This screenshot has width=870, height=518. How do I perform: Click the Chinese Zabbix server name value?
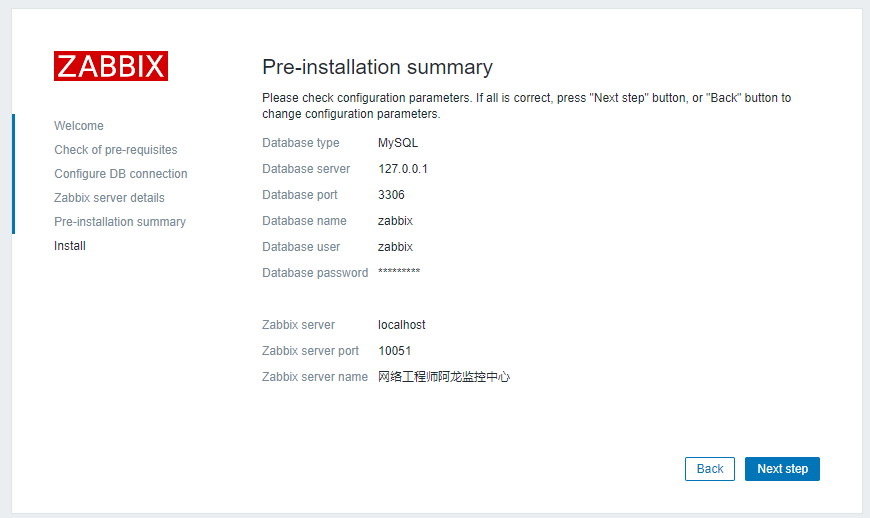444,377
